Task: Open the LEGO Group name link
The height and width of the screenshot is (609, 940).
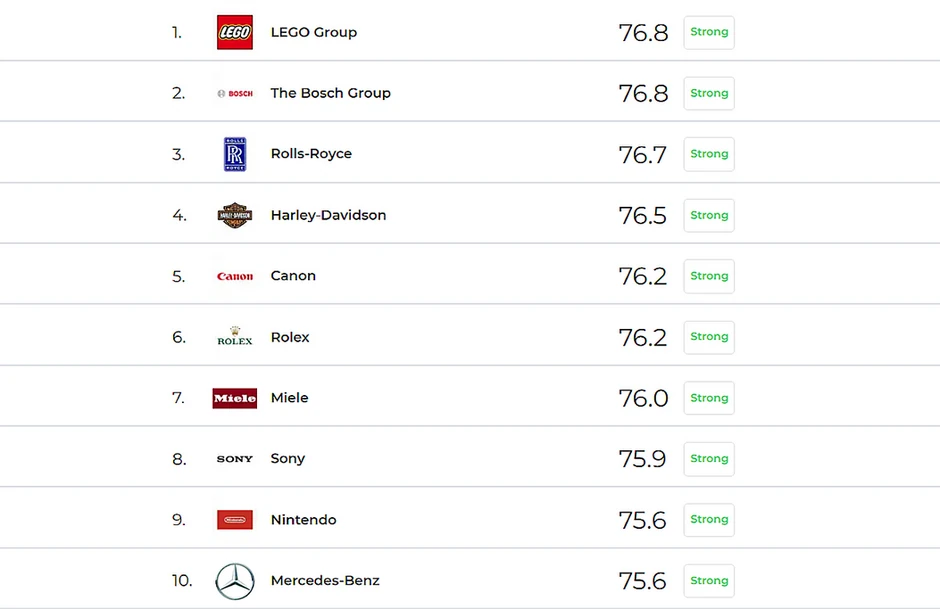Action: 313,32
